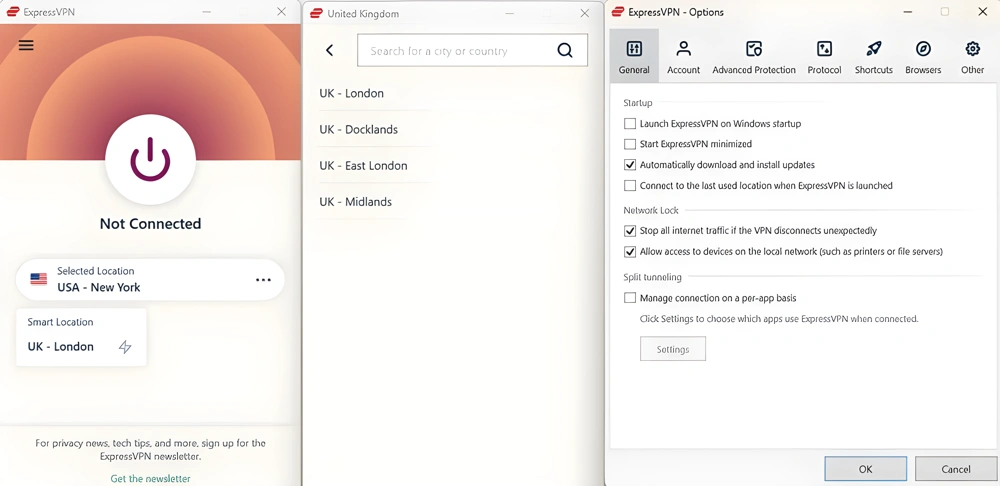The height and width of the screenshot is (486, 1000).
Task: Click the split tunneling Settings button
Action: 673,349
